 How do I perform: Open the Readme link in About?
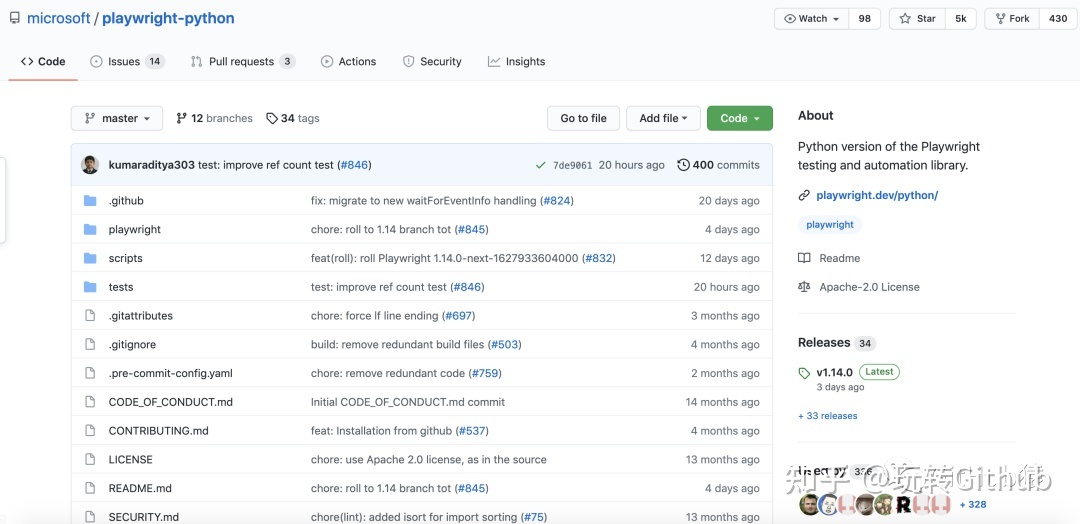tap(829, 258)
